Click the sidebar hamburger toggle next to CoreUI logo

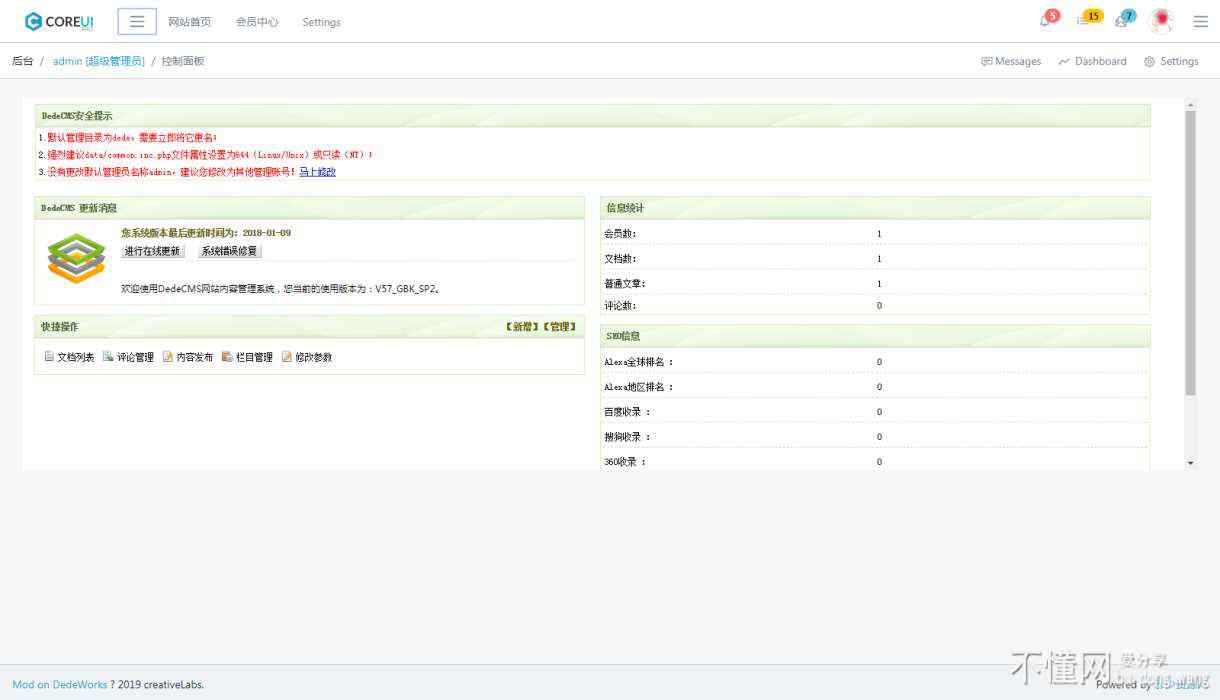[x=137, y=21]
